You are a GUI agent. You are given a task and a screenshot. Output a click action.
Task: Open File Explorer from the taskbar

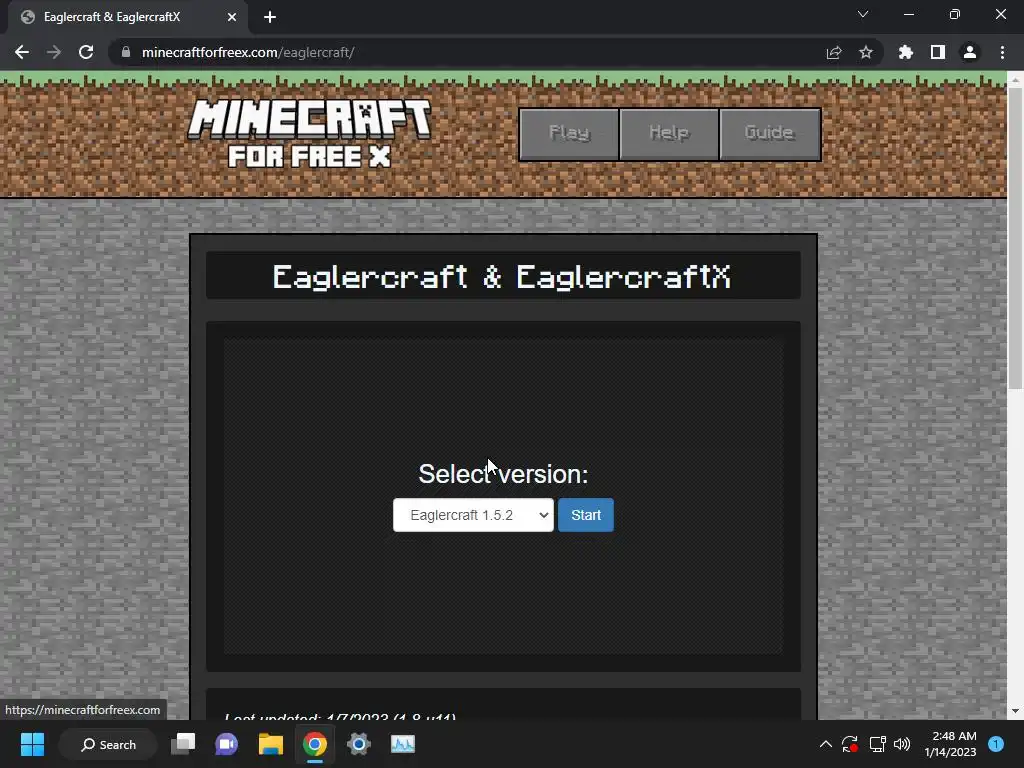click(x=270, y=744)
